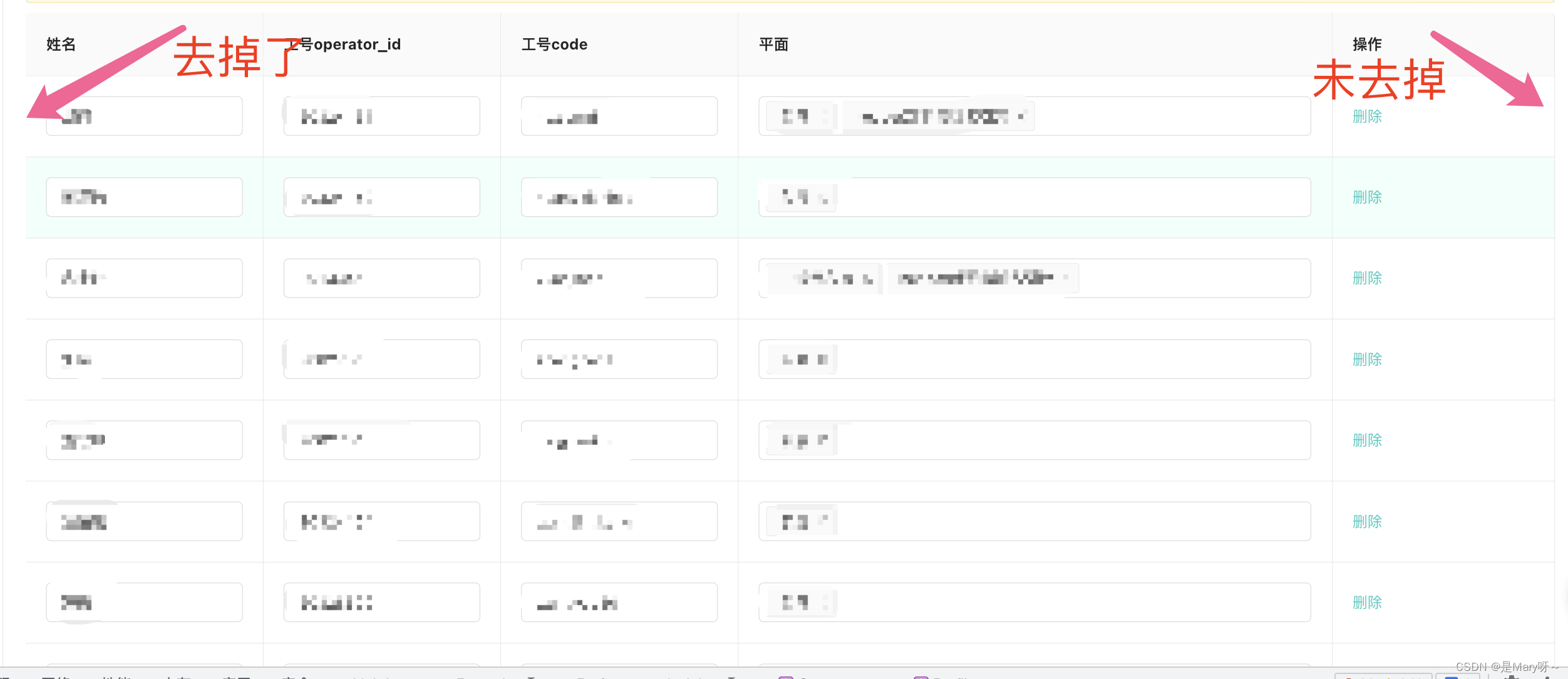
Task: Remove the second tag in first row 平面 field
Action: [1021, 117]
